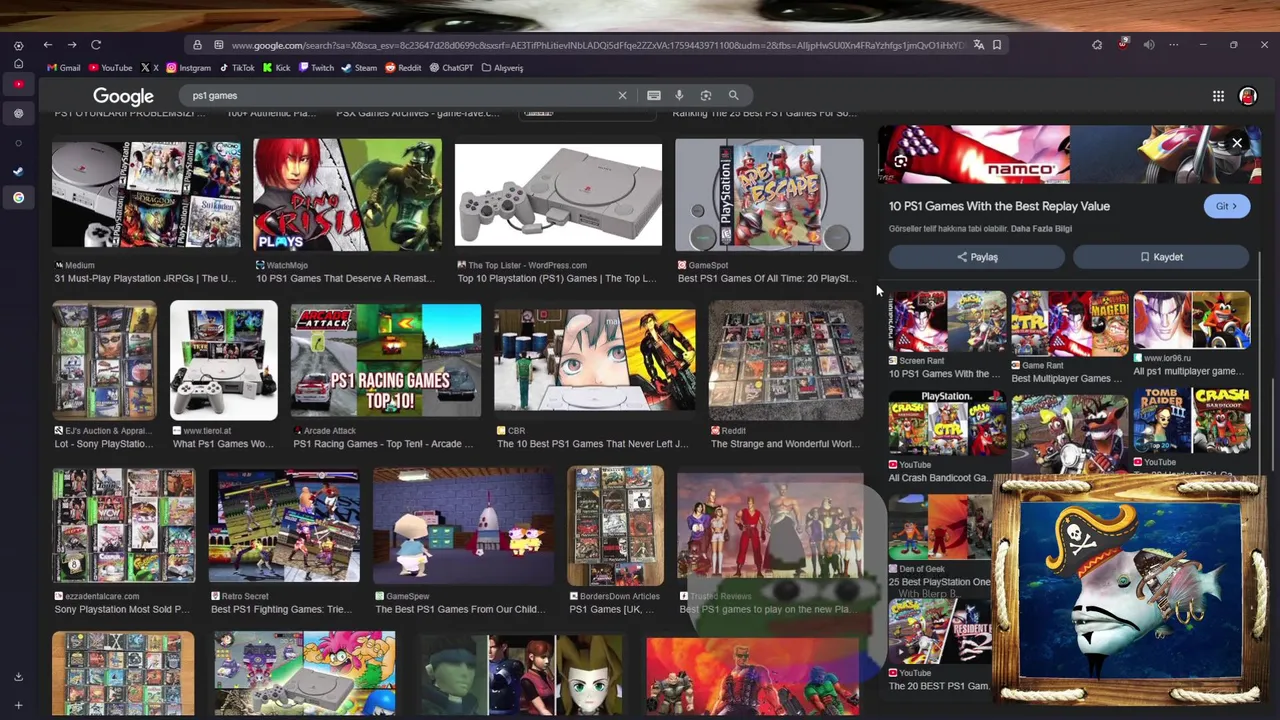Open the Game Rant multiplayer games image
Viewport: 1280px width, 720px height.
point(1069,321)
